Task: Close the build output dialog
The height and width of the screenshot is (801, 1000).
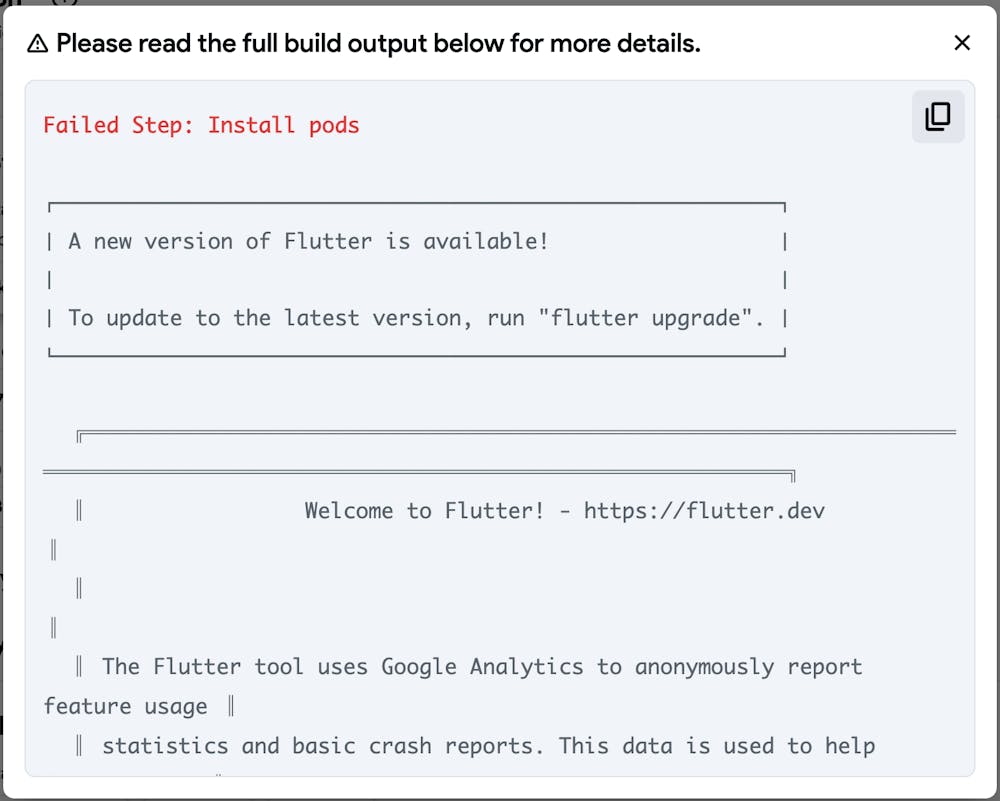Action: coord(962,43)
